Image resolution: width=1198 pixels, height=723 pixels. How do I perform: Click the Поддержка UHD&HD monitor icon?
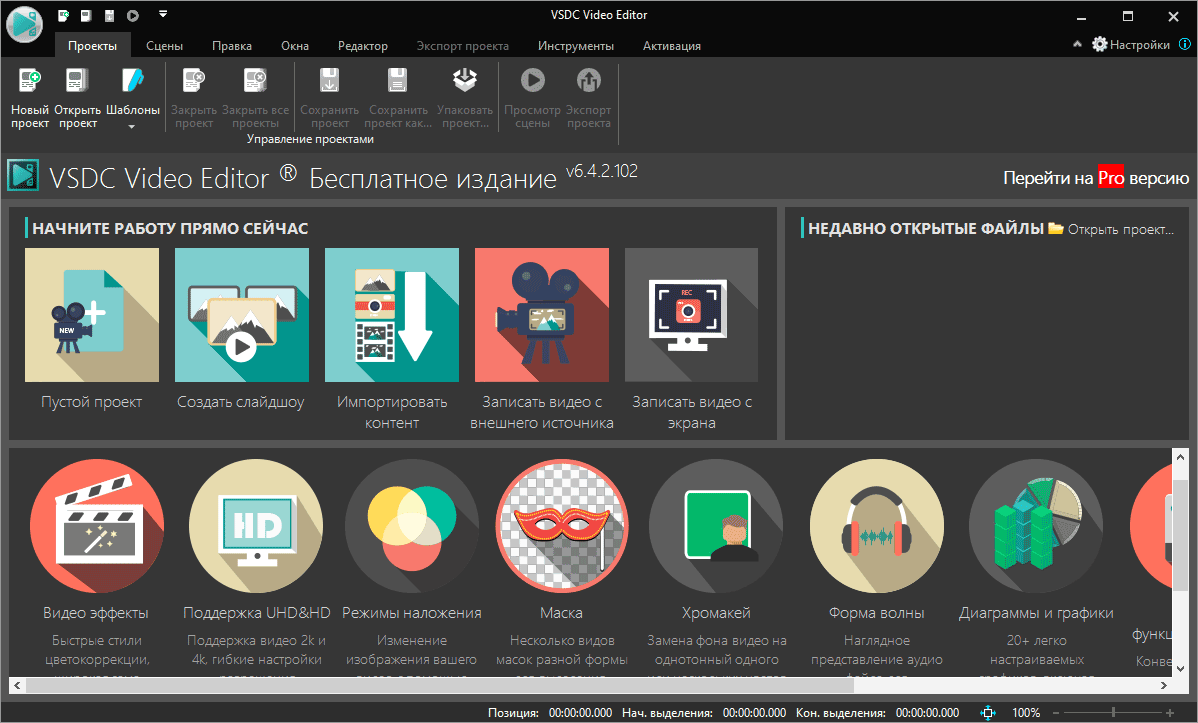pyautogui.click(x=256, y=526)
